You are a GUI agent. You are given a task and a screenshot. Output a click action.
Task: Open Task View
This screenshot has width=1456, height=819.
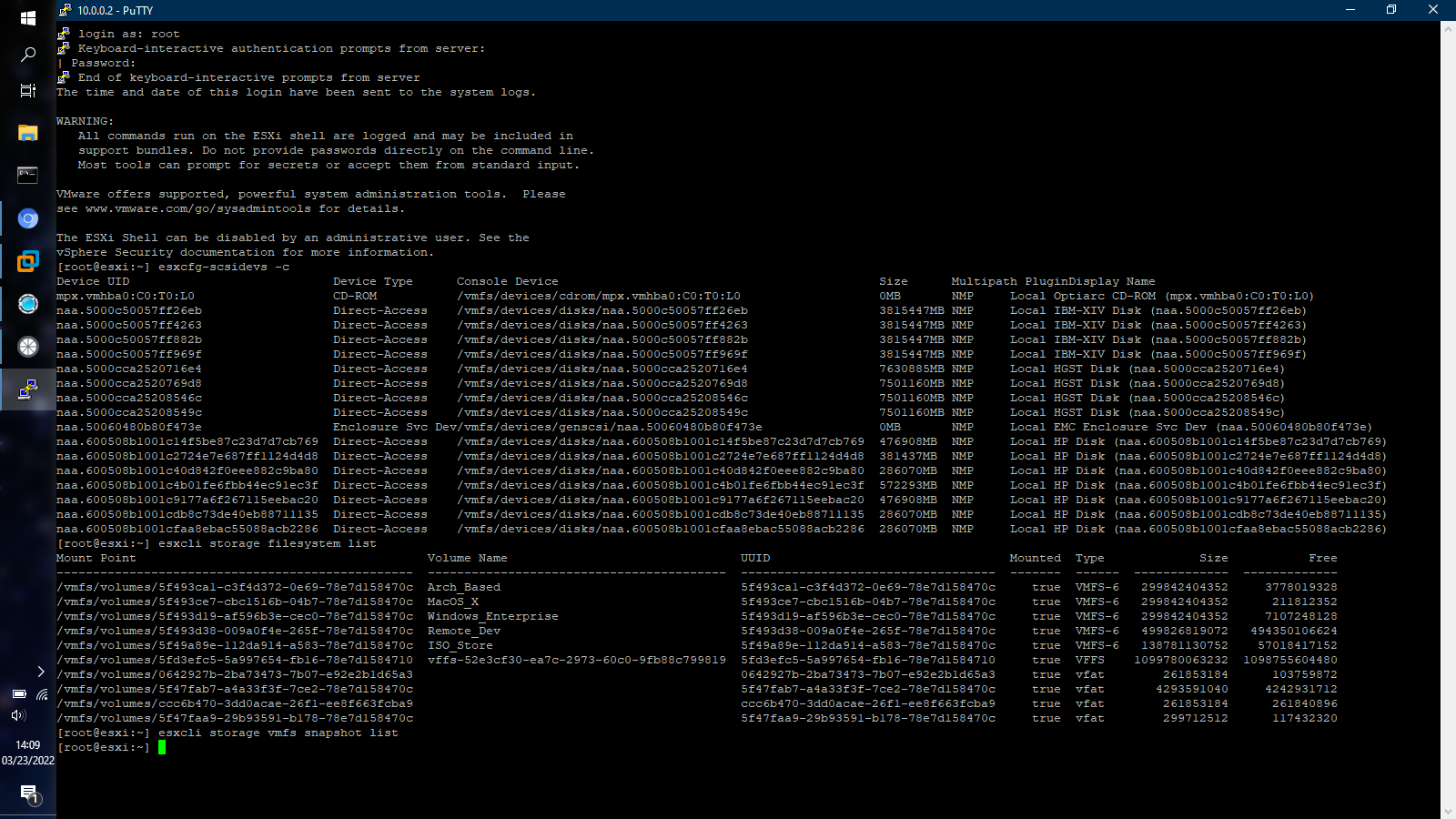pyautogui.click(x=27, y=91)
